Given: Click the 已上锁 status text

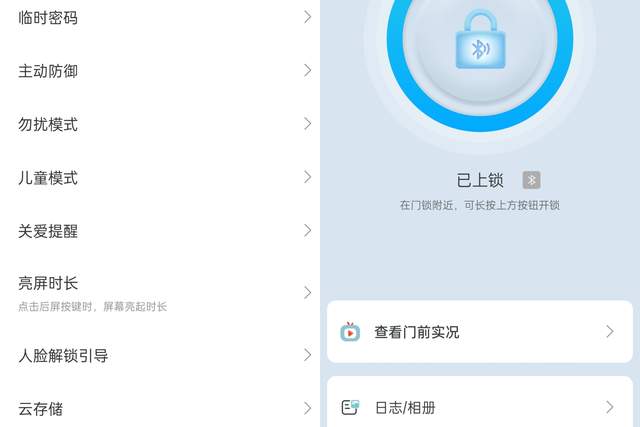Looking at the screenshot, I should (x=480, y=180).
